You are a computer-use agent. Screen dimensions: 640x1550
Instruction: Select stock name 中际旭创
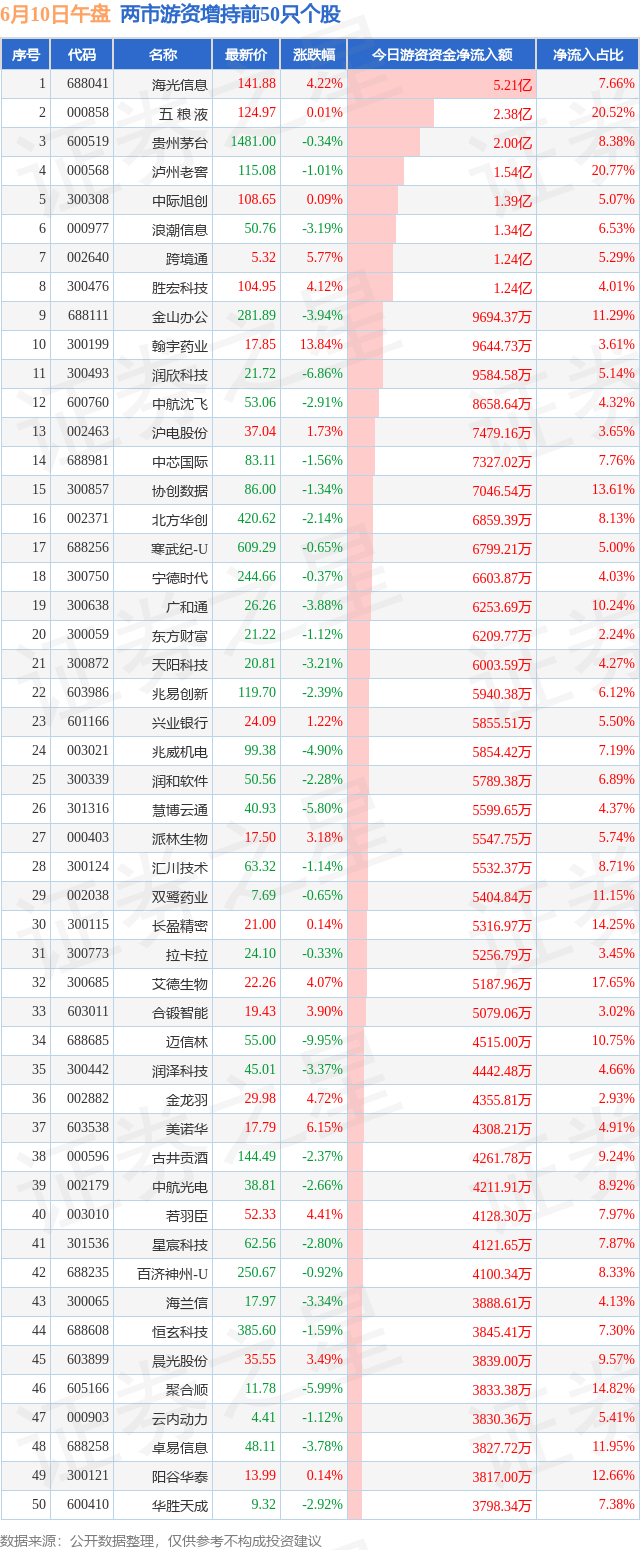[180, 200]
